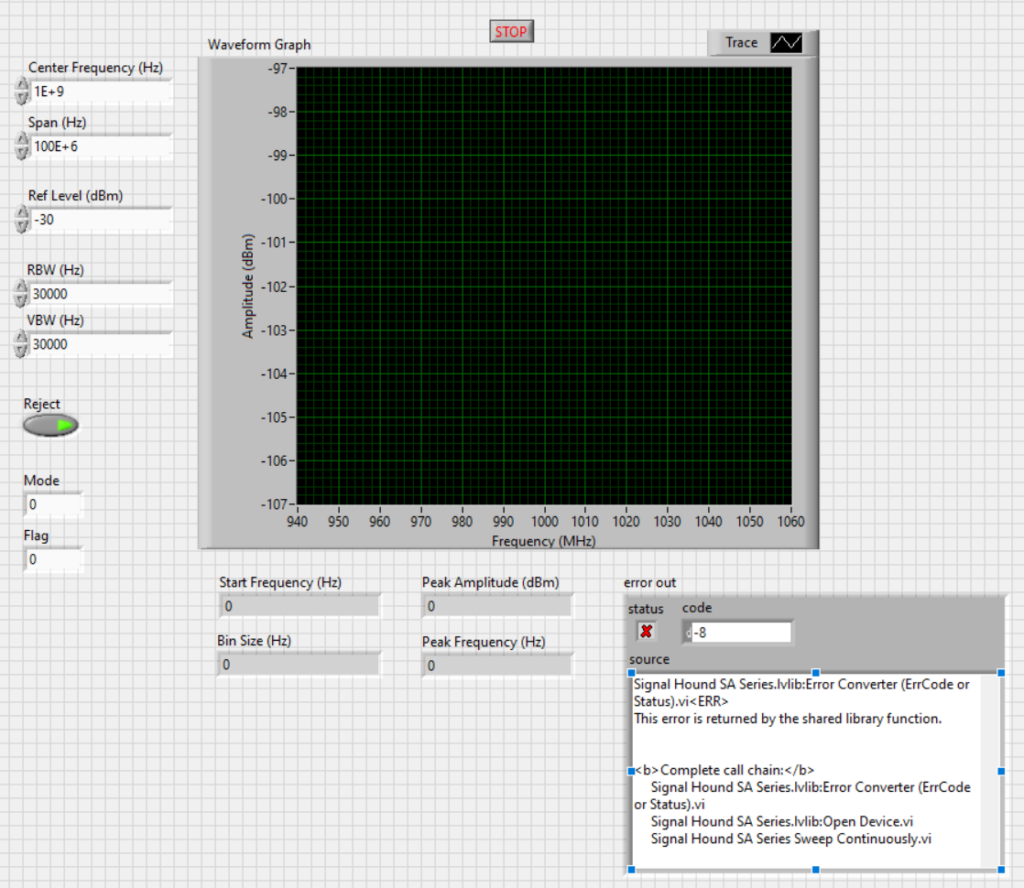This screenshot has height=888, width=1024.
Task: Select the Mode input field
Action: (52, 504)
